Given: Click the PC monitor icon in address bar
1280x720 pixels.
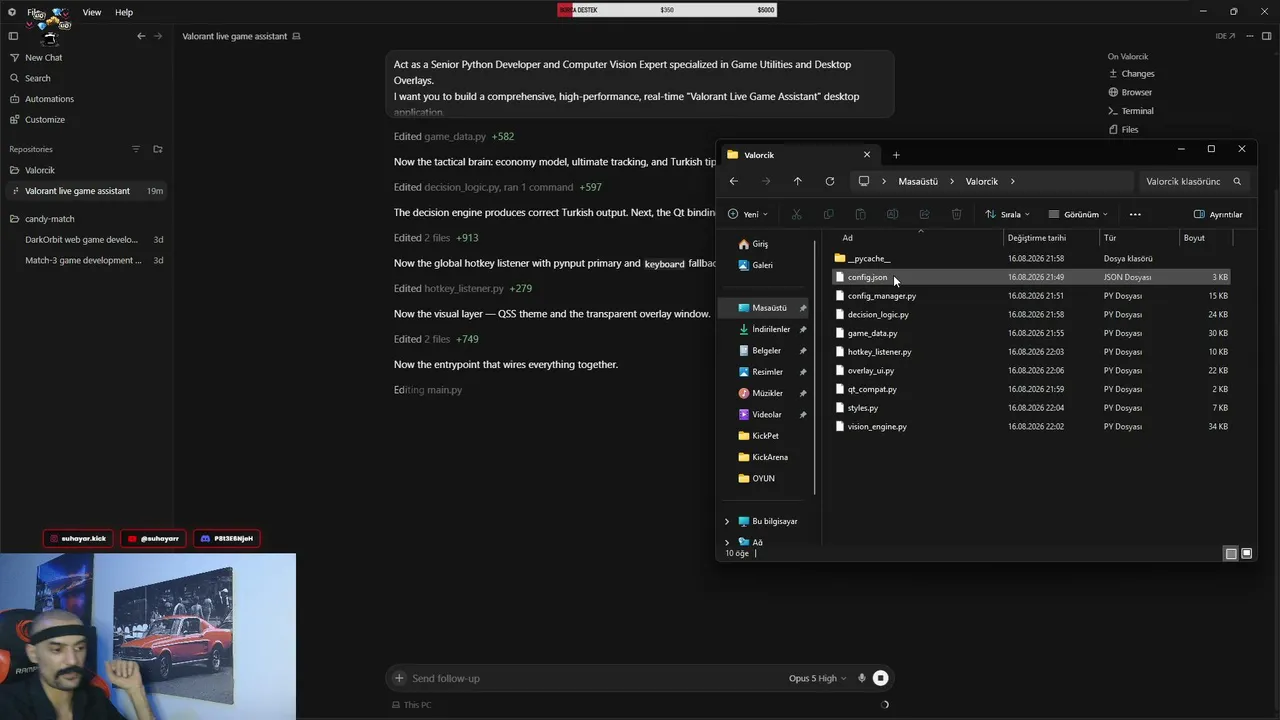Looking at the screenshot, I should 864,182.
